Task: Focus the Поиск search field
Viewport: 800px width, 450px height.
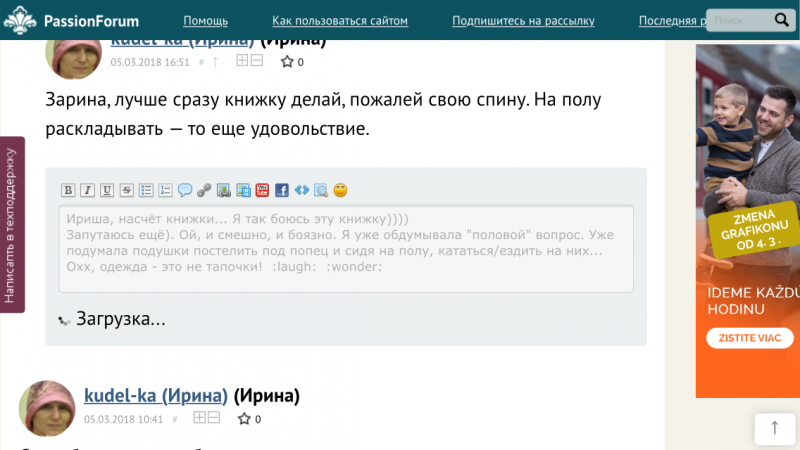Action: pos(740,20)
